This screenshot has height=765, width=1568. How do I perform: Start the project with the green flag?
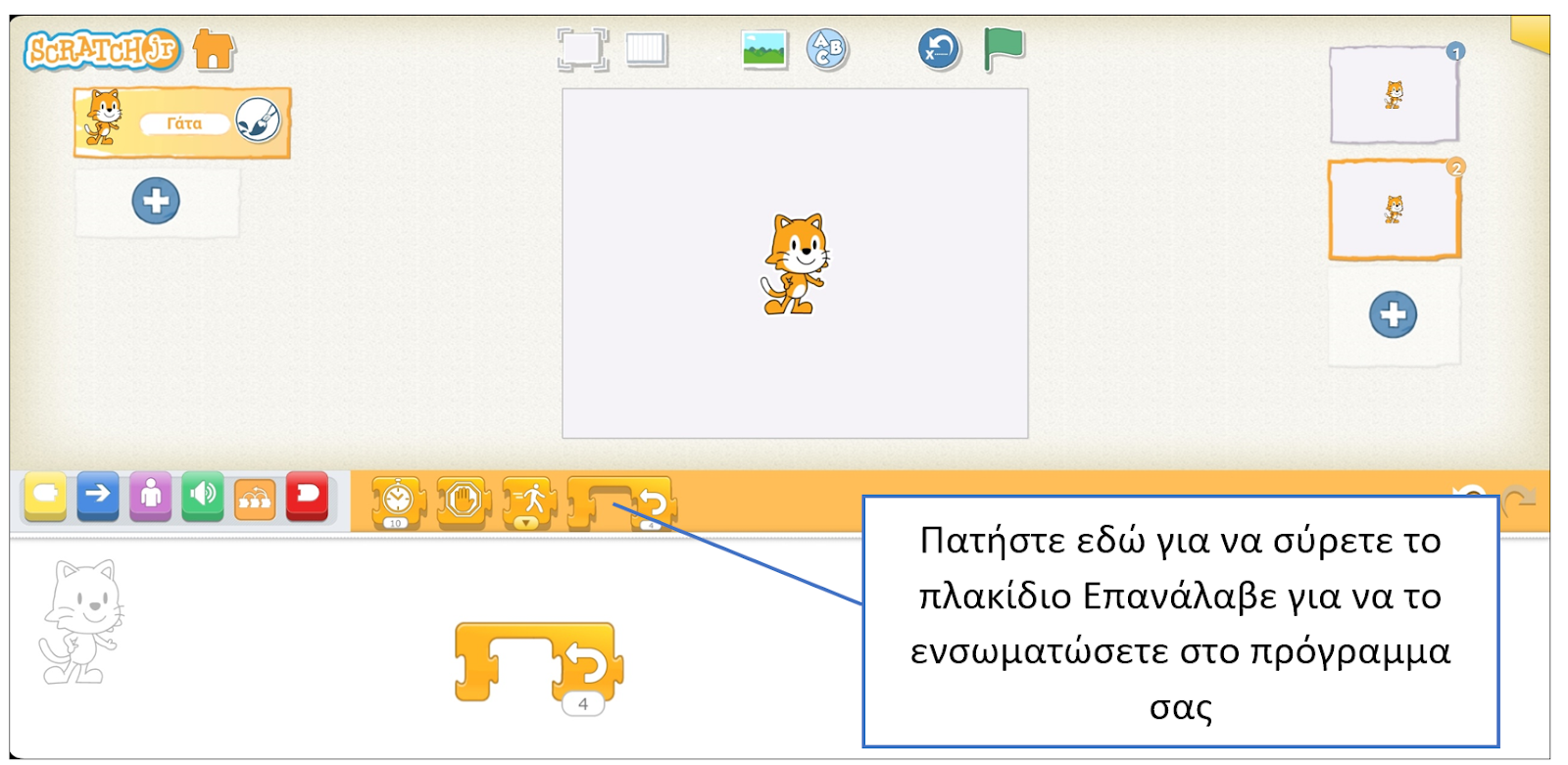coord(1004,49)
